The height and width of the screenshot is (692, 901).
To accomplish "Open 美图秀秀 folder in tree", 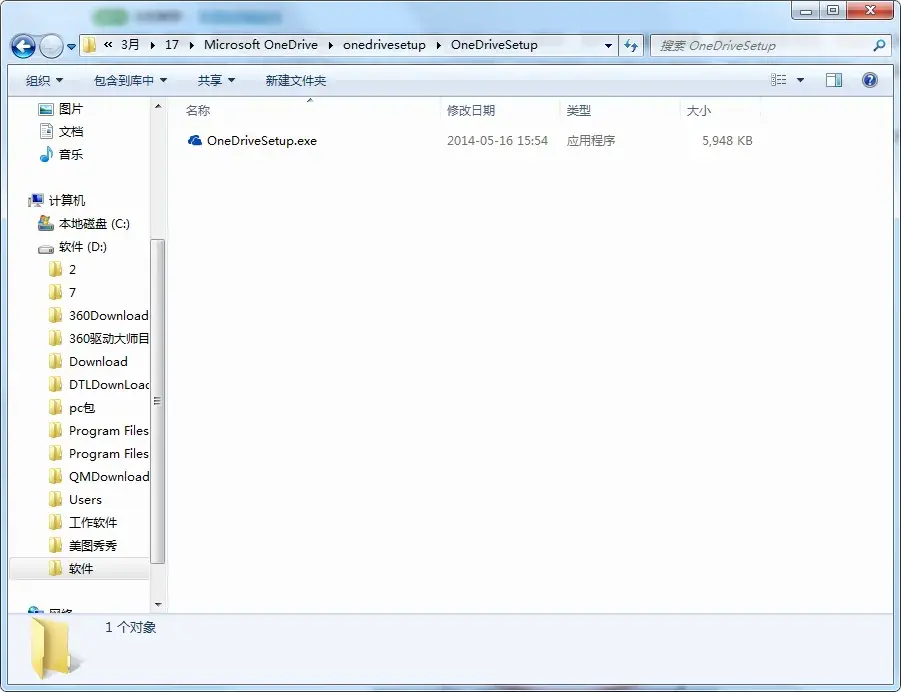I will point(93,545).
